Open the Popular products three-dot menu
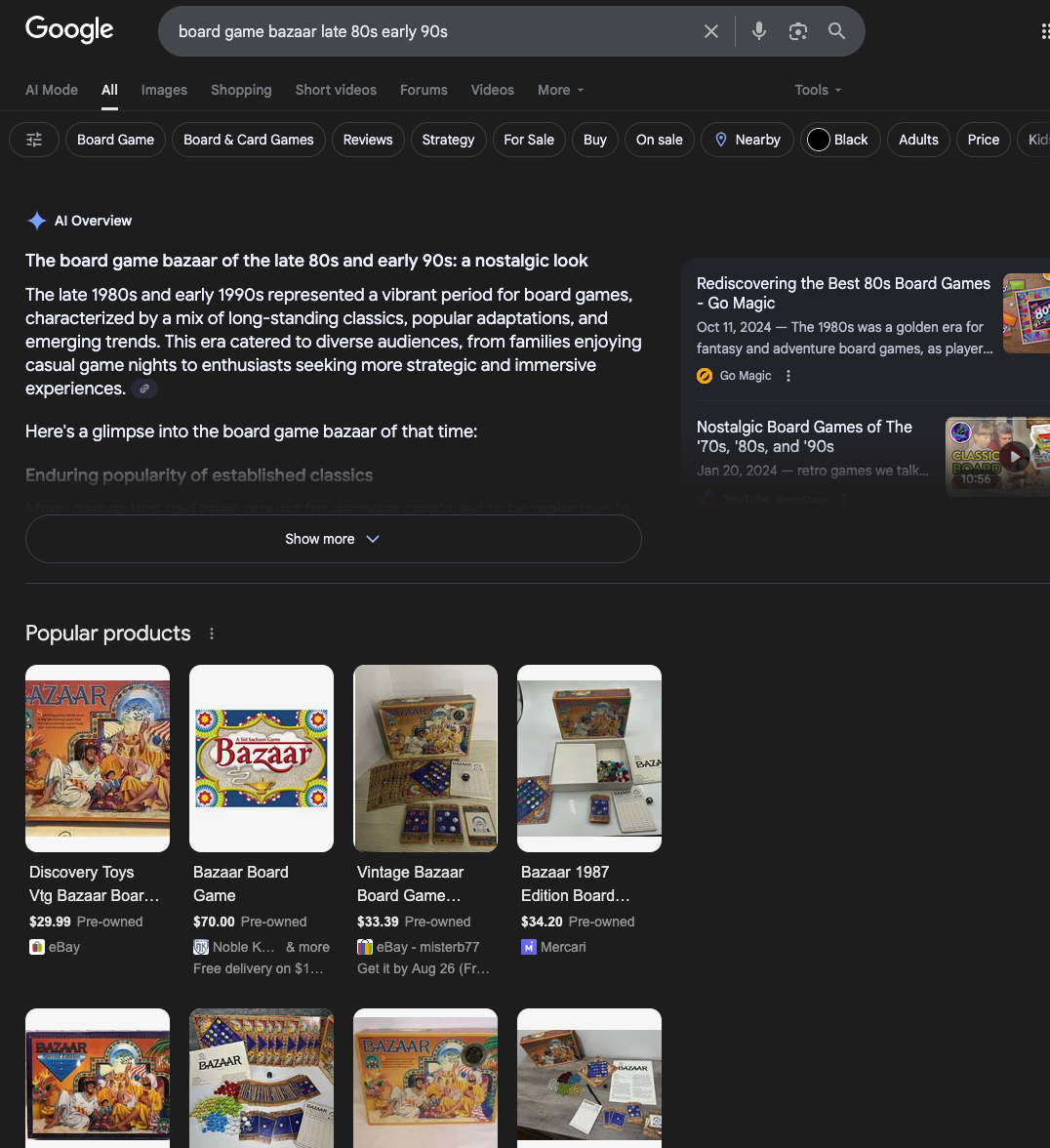Viewport: 1050px width, 1148px height. point(212,633)
